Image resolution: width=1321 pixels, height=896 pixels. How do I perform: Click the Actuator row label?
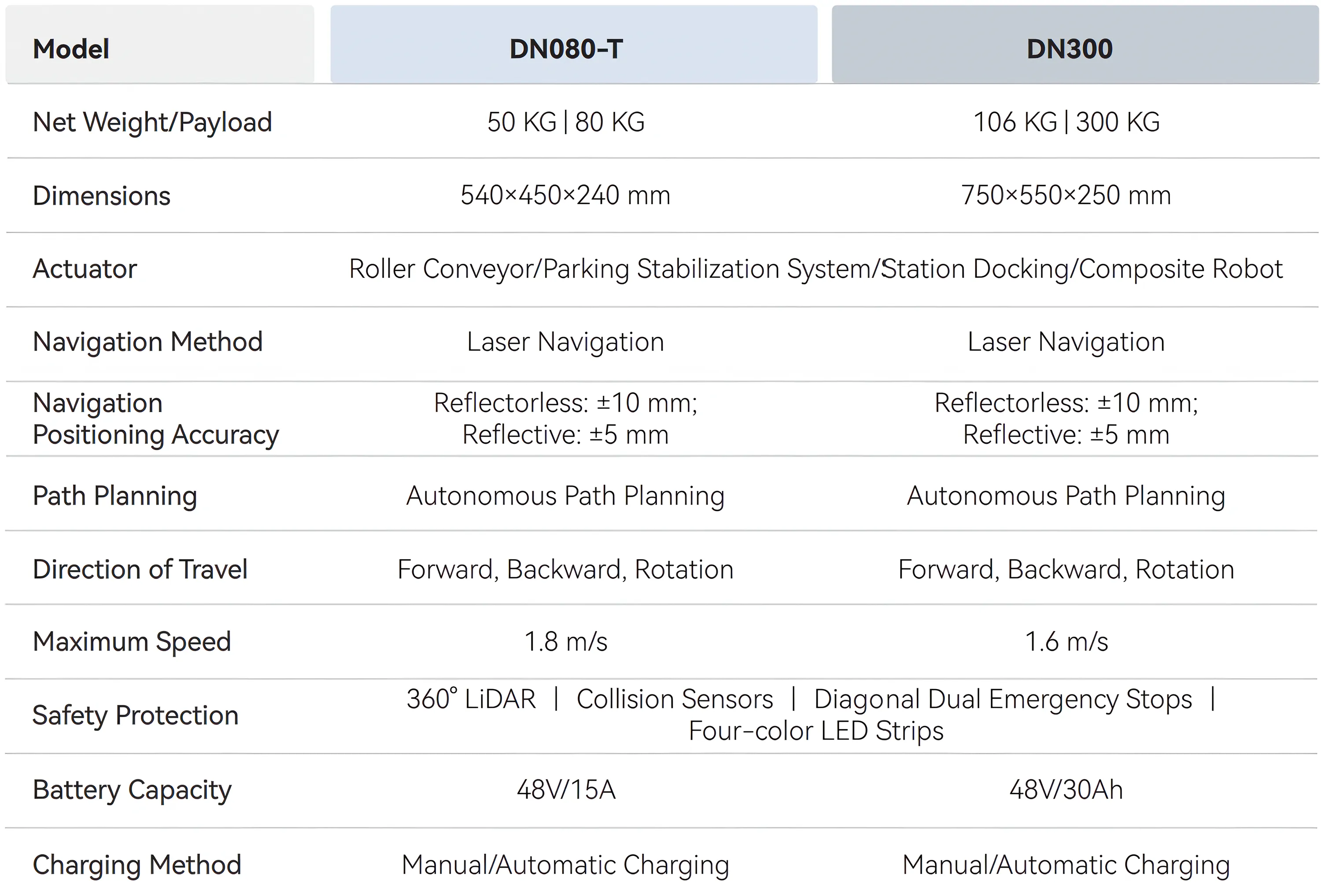85,269
